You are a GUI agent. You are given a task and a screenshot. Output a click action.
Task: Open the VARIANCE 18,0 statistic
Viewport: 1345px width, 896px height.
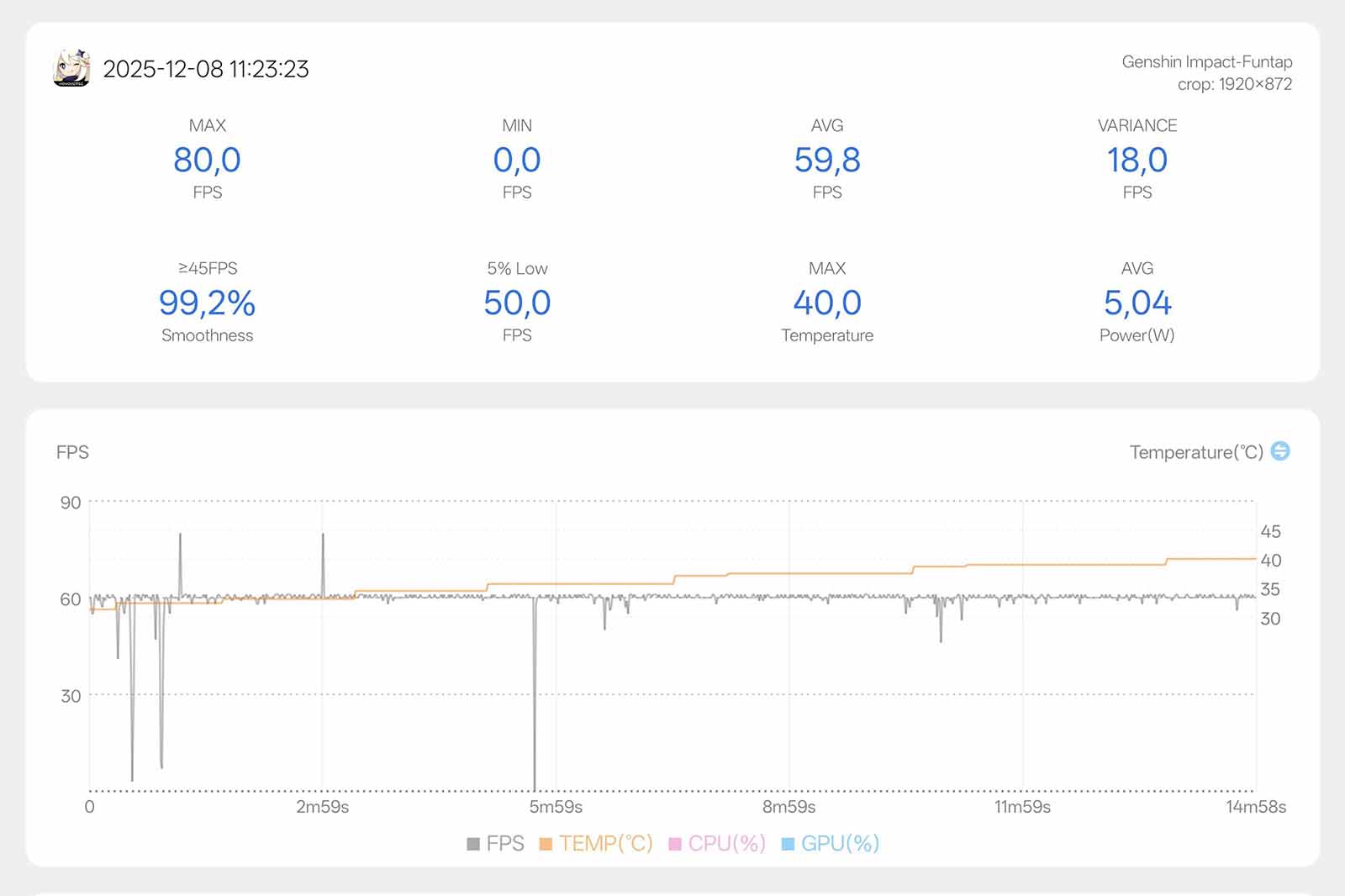[1137, 160]
